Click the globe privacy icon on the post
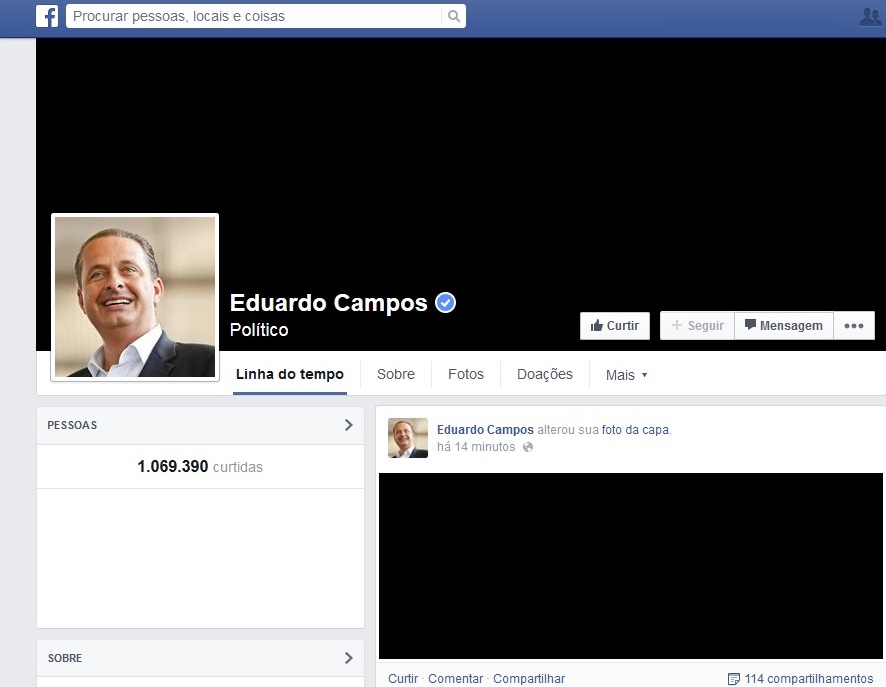 (x=528, y=448)
